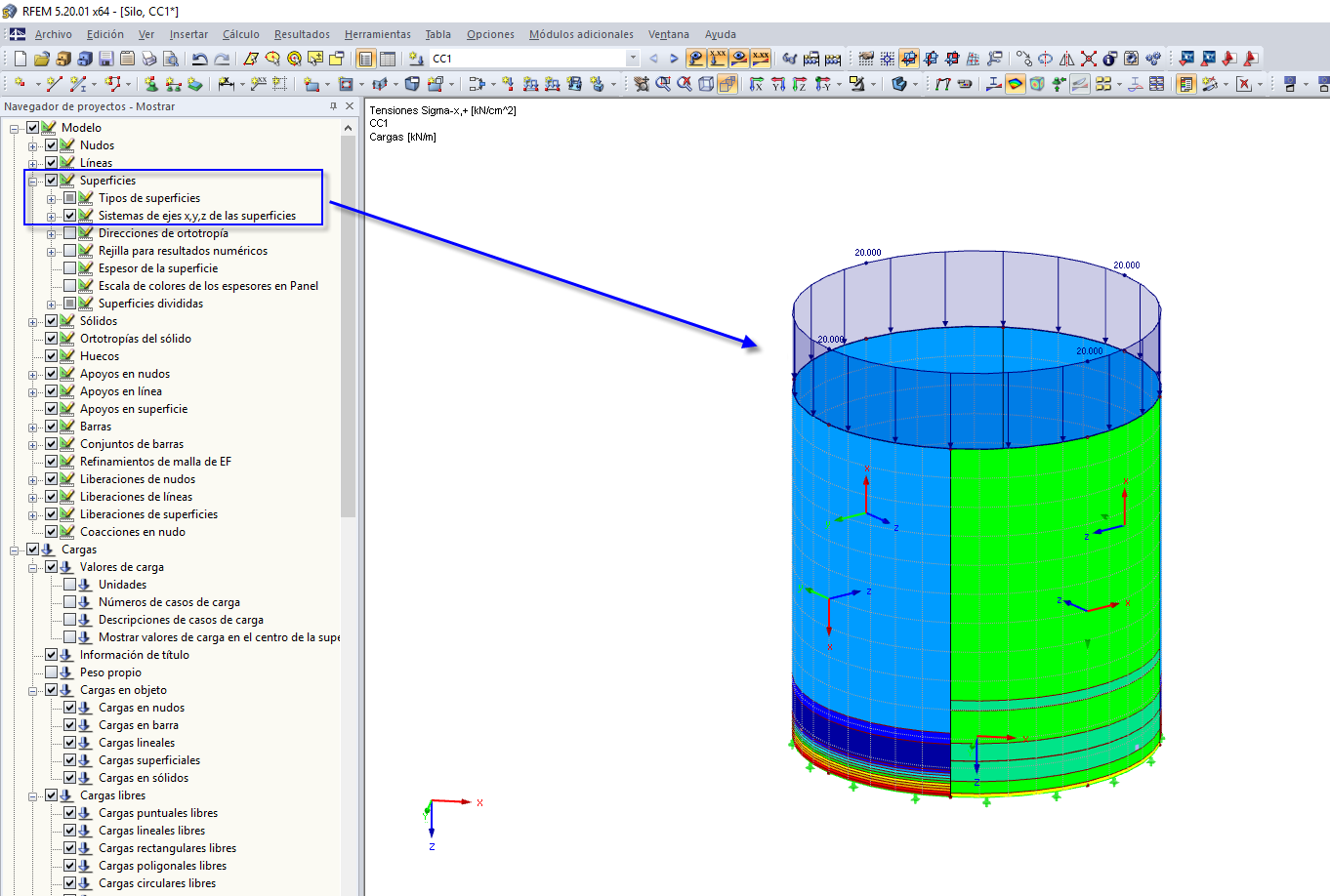This screenshot has height=896, width=1330.
Task: Select Apoyos en línea tree item
Action: coord(121,391)
